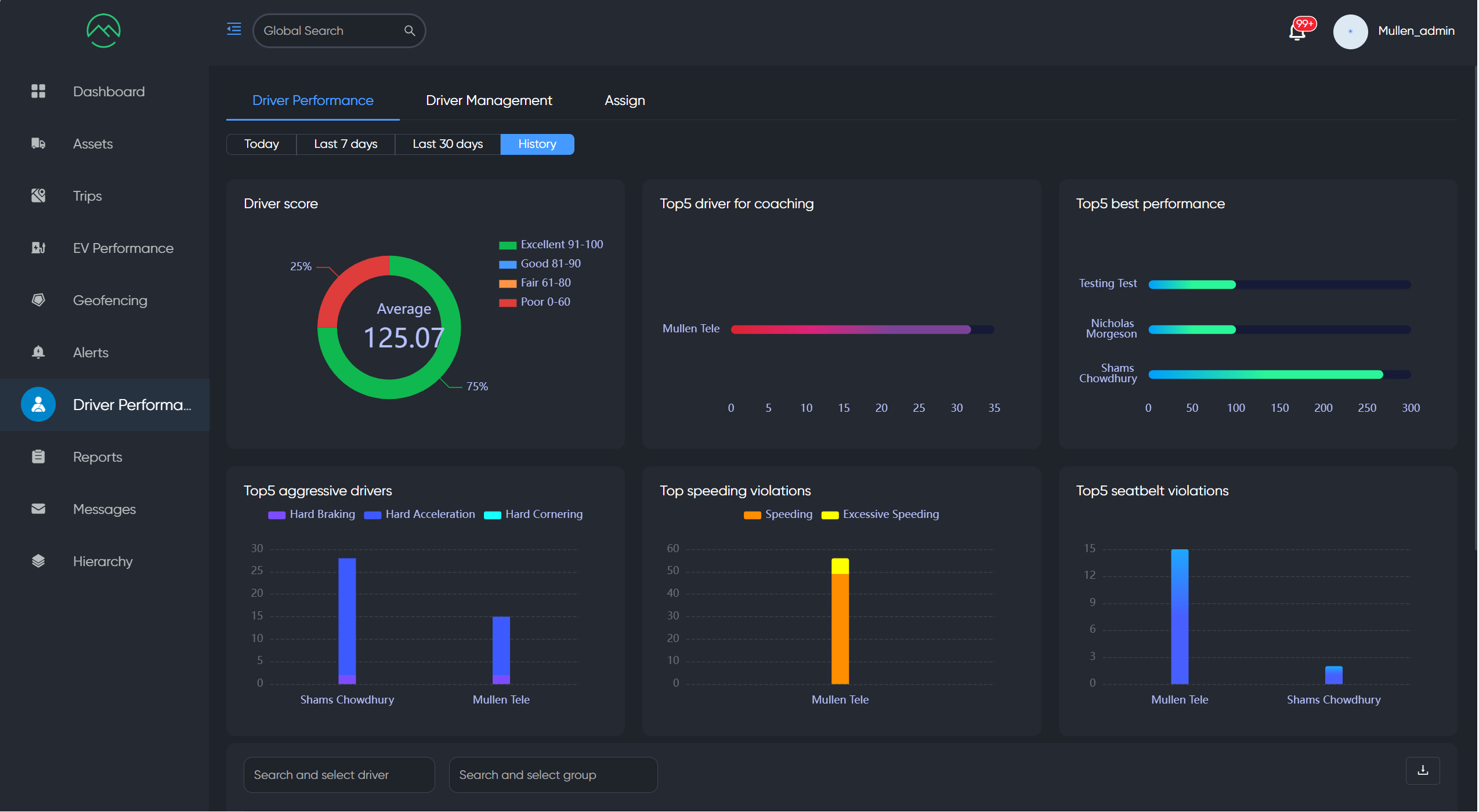Click the search magnifier icon
Screen dimensions: 1479x812
pyautogui.click(x=410, y=31)
